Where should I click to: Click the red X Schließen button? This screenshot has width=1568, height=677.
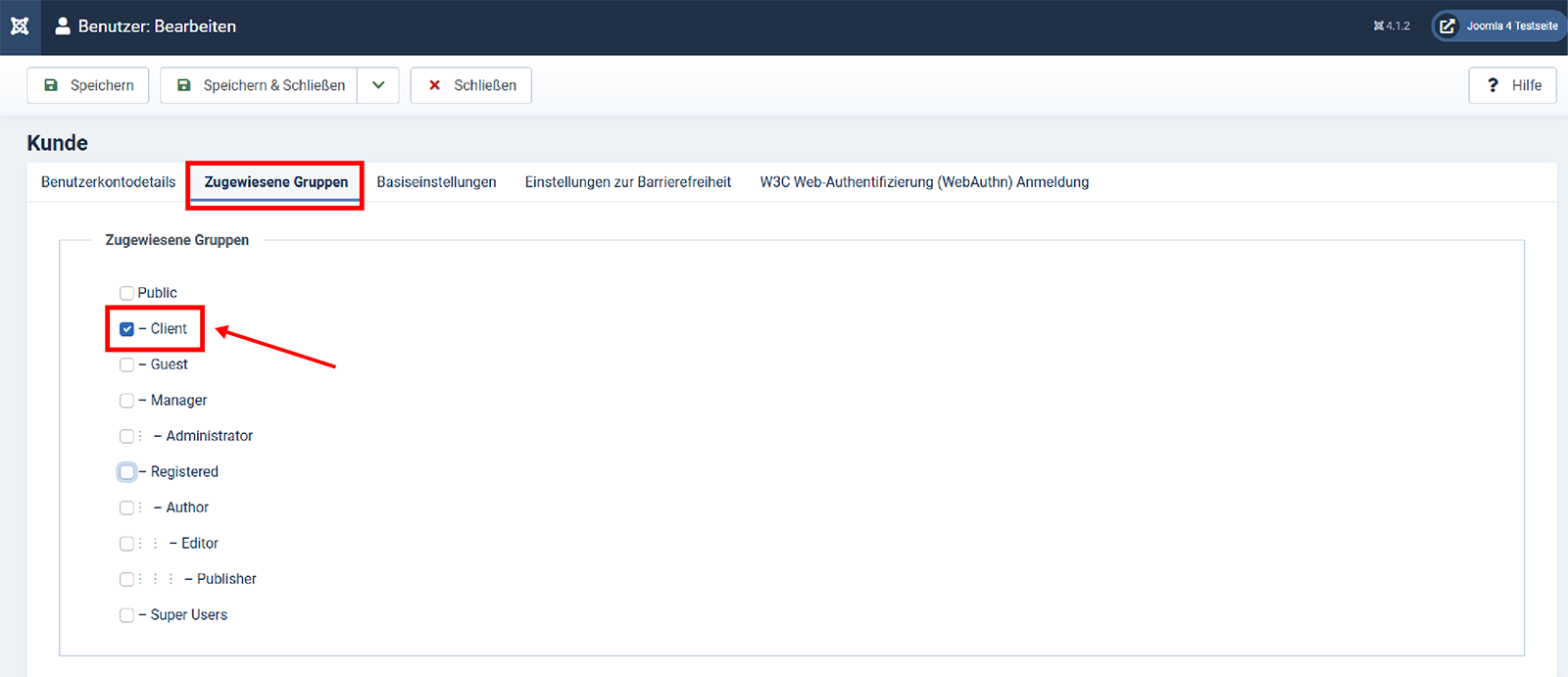[471, 85]
